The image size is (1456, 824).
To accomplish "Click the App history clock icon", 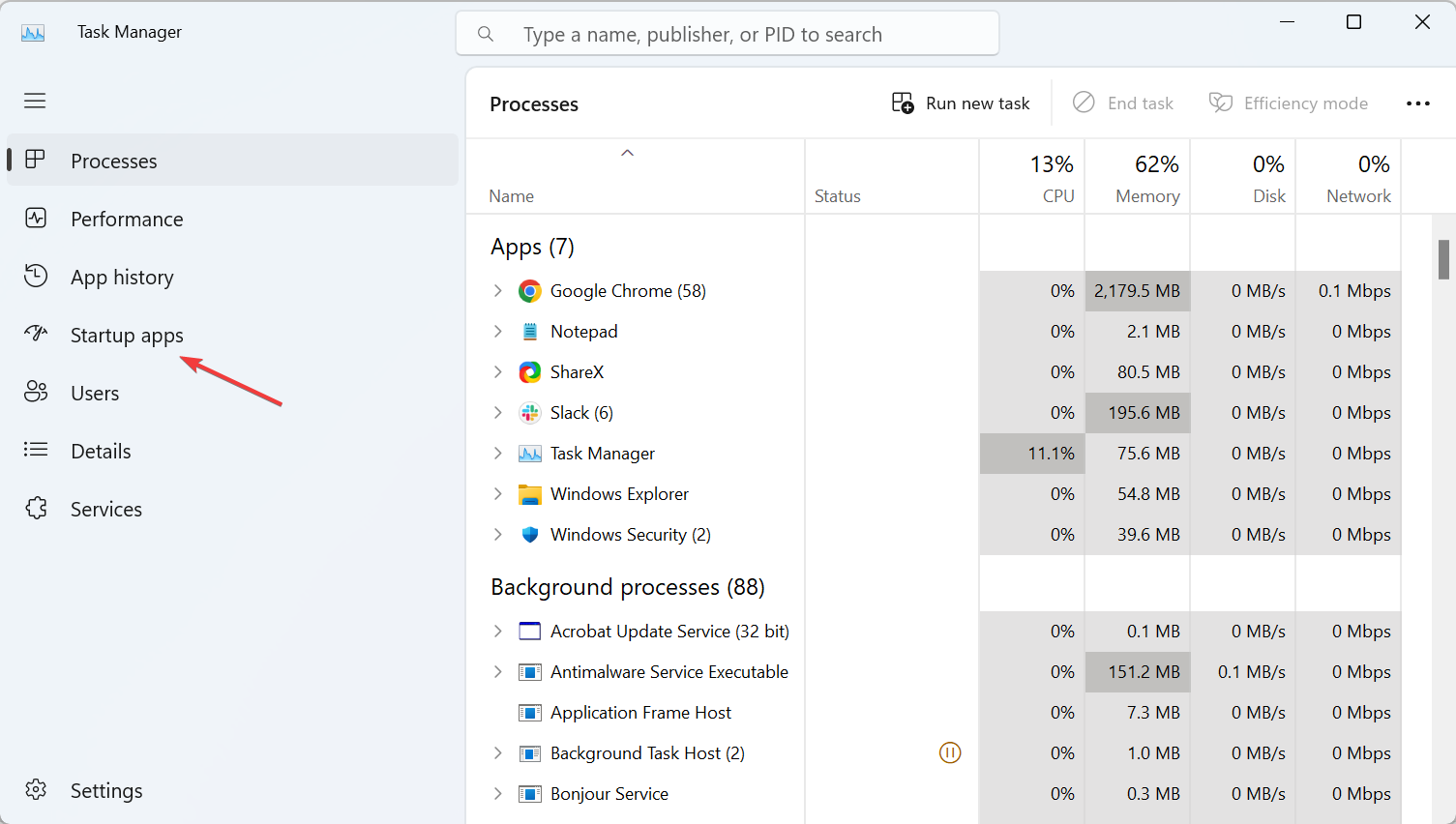I will click(x=36, y=276).
